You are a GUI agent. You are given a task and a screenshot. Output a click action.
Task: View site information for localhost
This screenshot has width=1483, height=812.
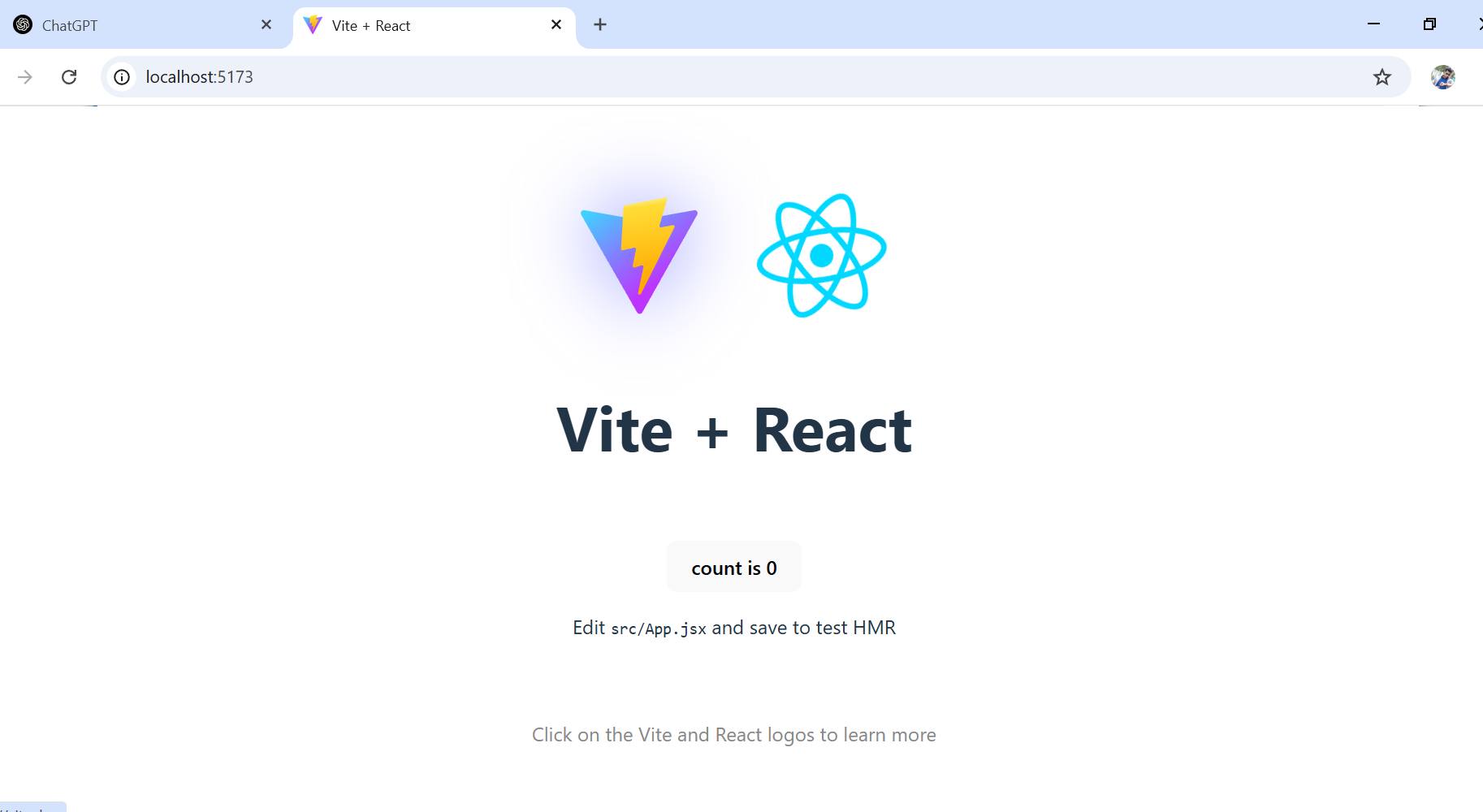click(122, 77)
